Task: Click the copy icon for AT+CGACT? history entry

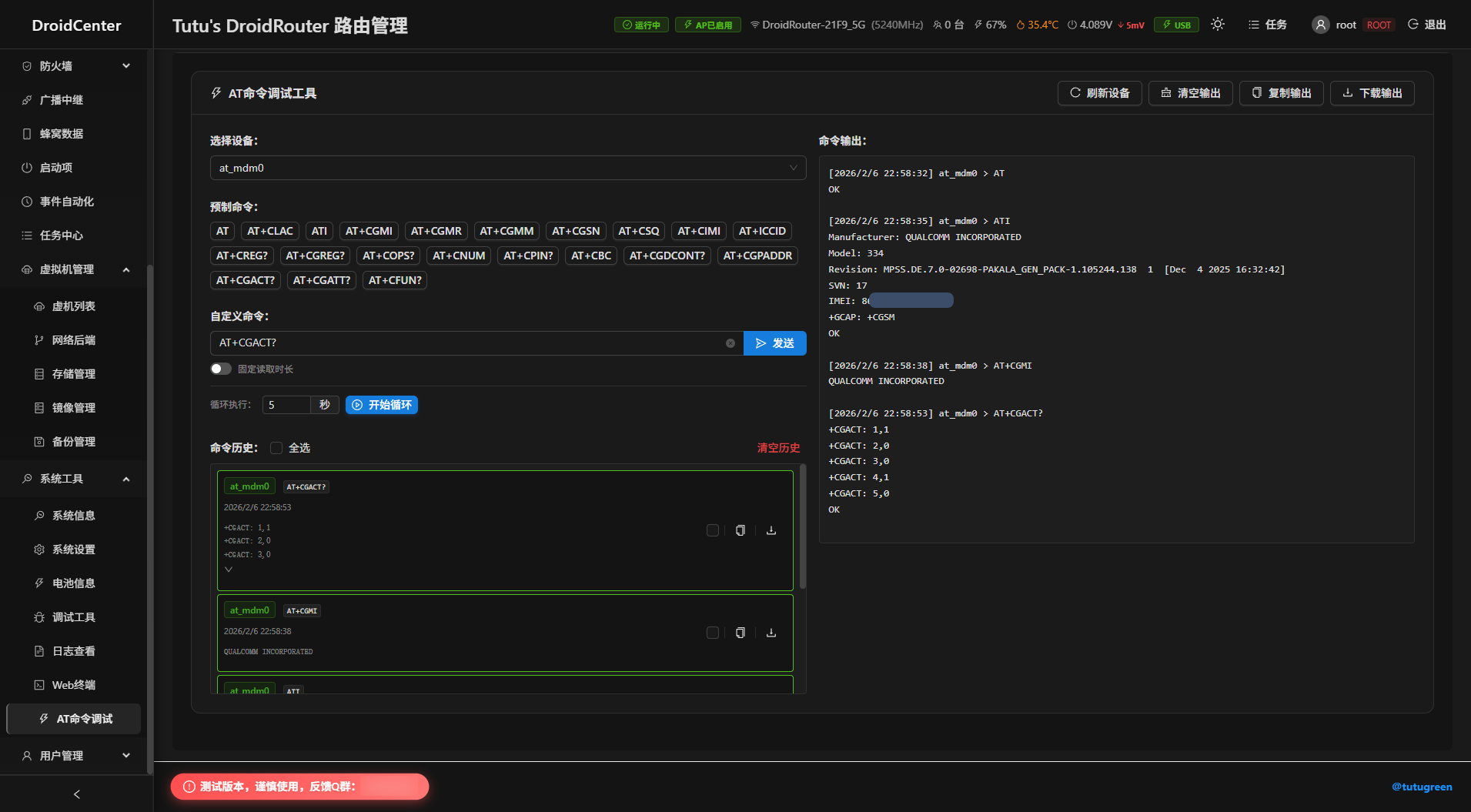Action: (740, 530)
